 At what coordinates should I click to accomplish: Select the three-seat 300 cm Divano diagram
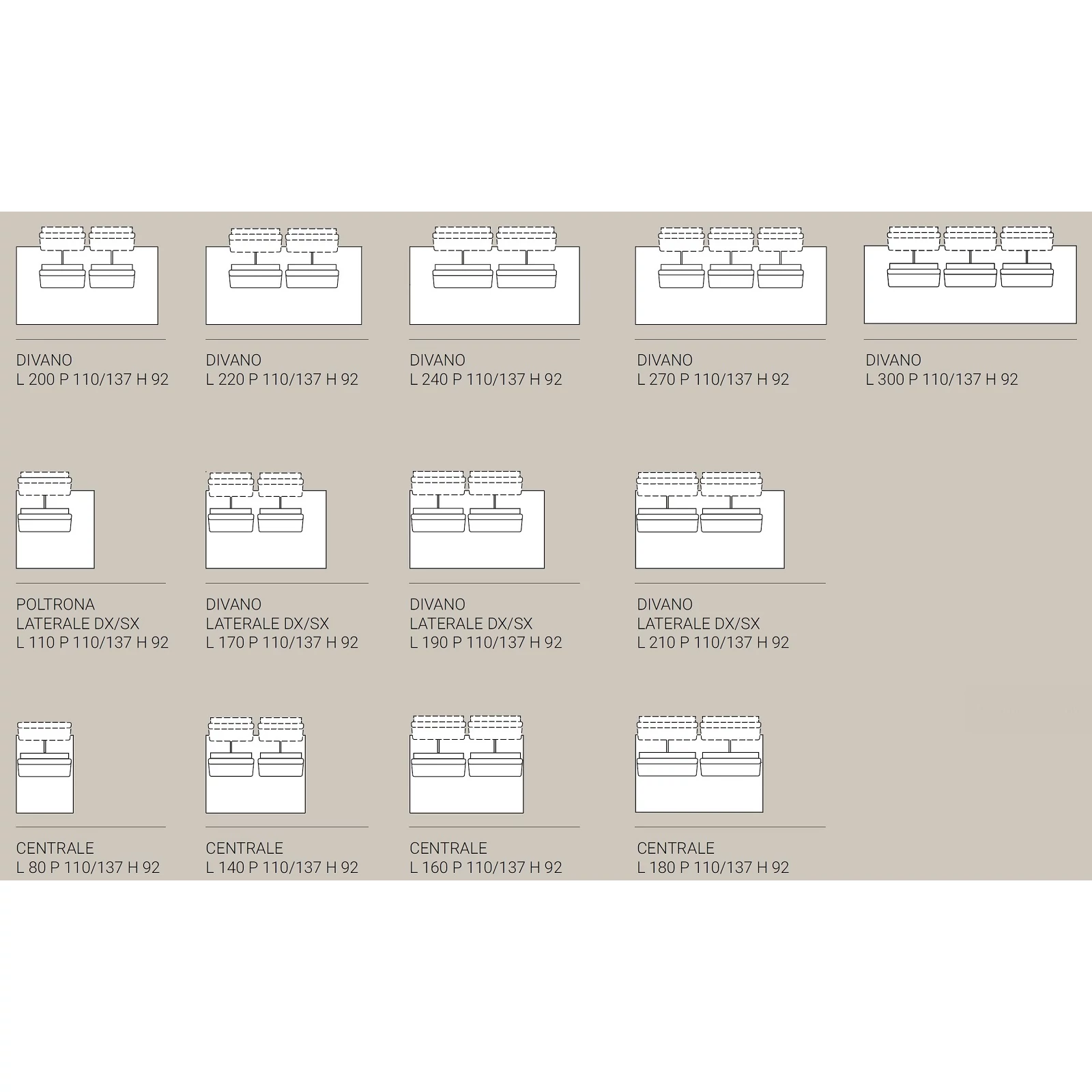click(x=970, y=276)
